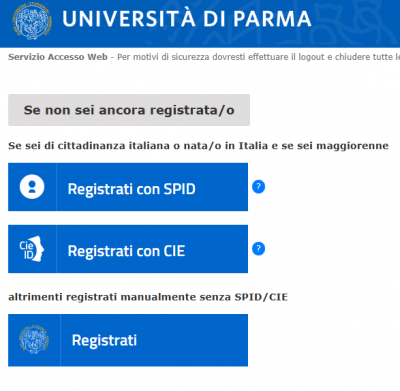Open help icon next to CIE registration
The width and height of the screenshot is (400, 391).
tap(259, 249)
